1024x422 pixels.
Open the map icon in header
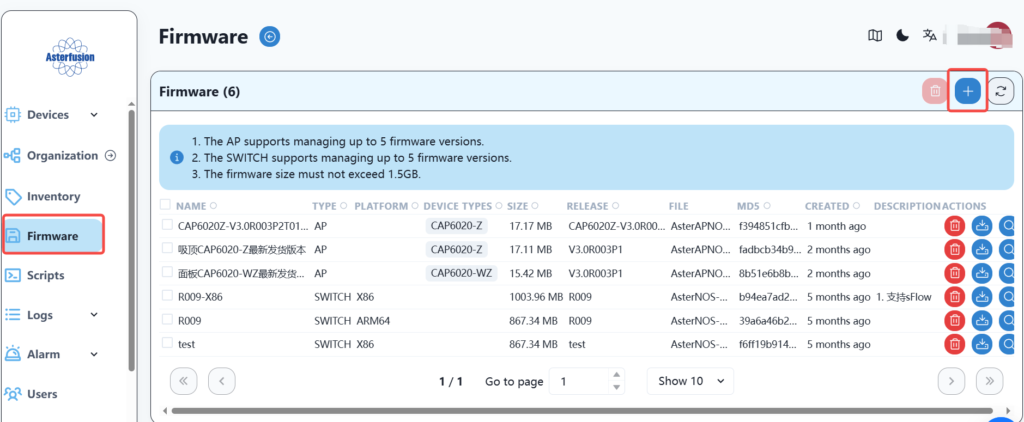[x=875, y=36]
